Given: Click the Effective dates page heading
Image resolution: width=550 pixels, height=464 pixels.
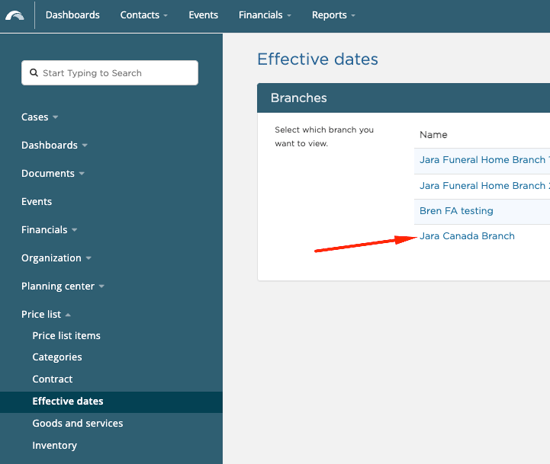Looking at the screenshot, I should pos(317,59).
